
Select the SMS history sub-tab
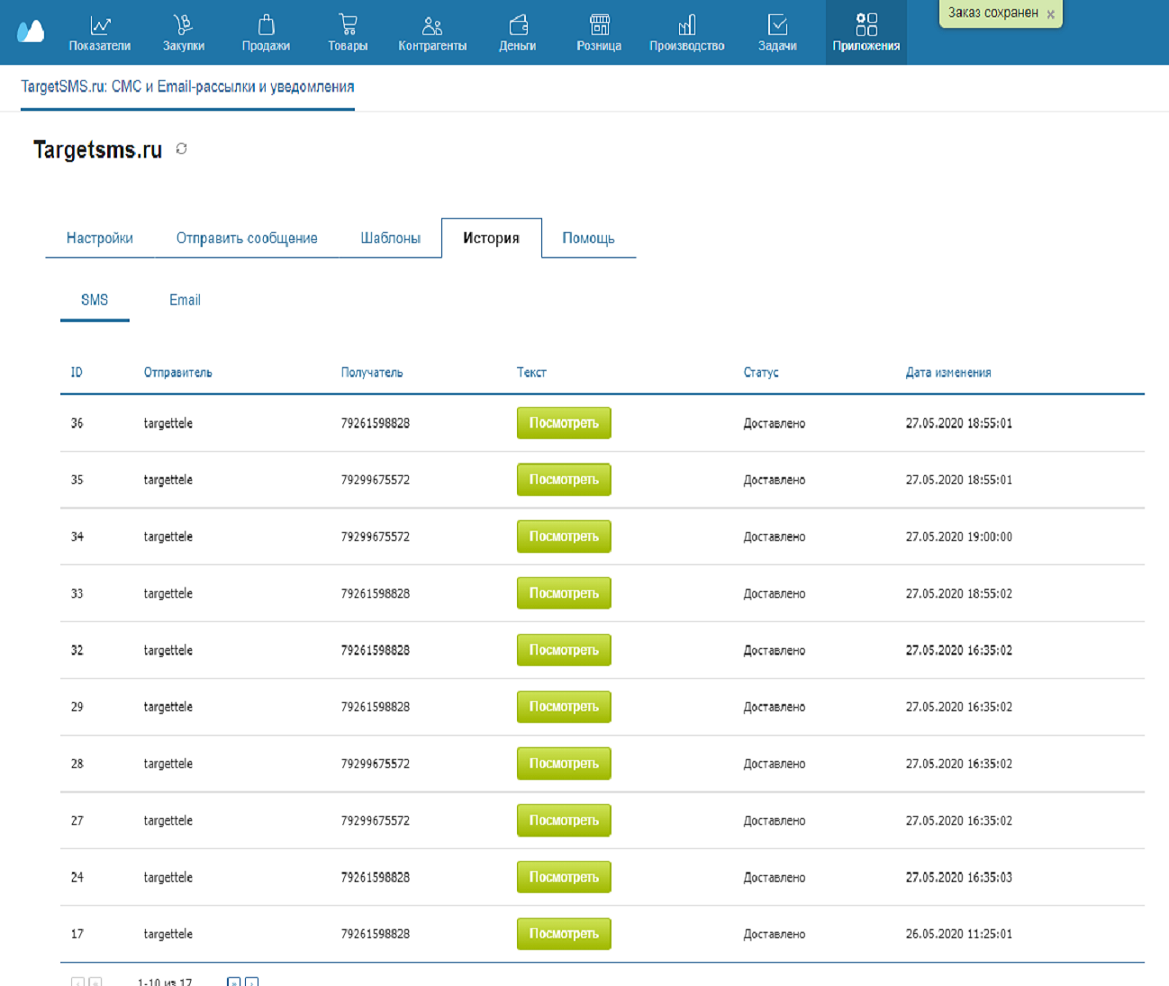pyautogui.click(x=95, y=300)
